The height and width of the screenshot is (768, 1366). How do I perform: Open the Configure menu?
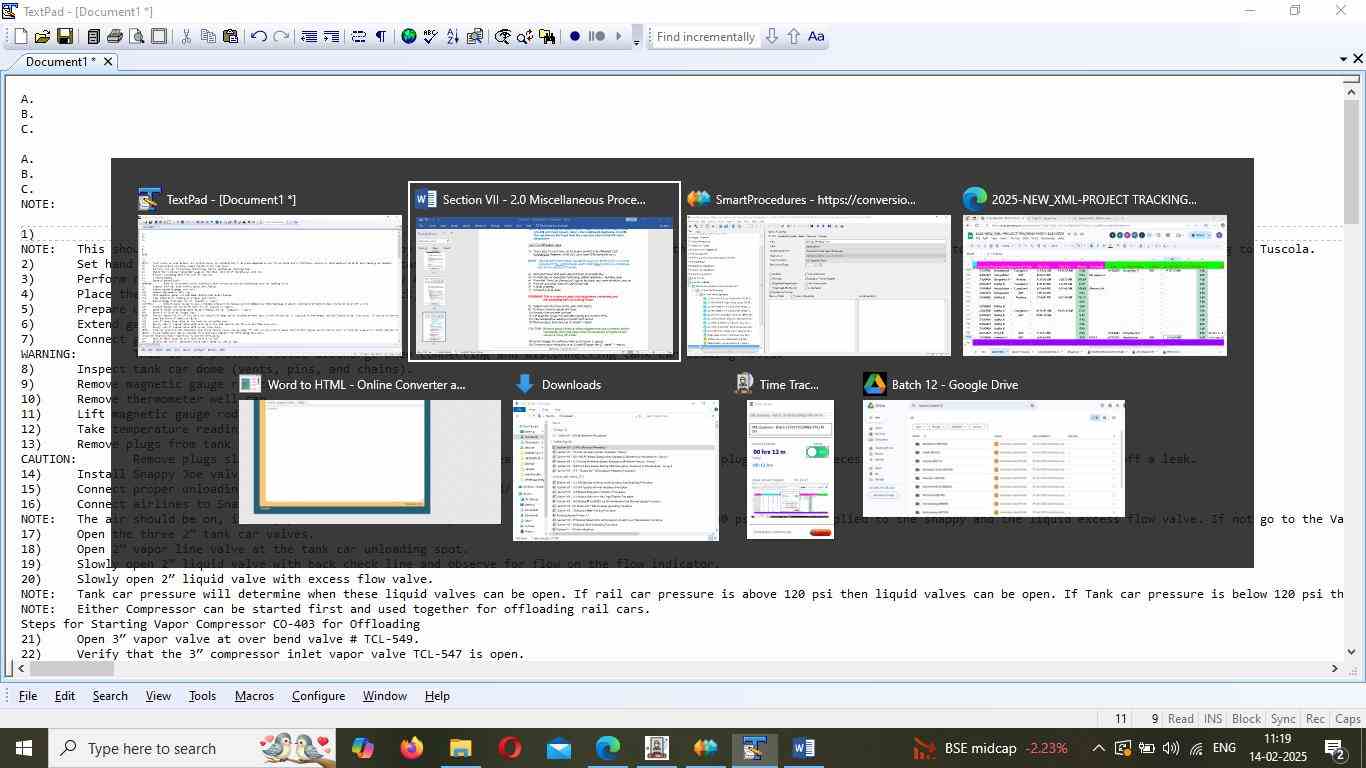pos(319,696)
